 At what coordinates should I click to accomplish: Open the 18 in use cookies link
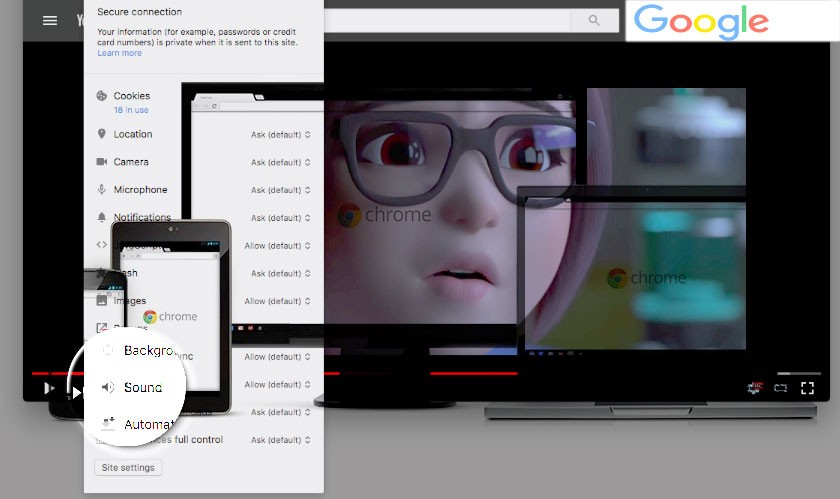(131, 110)
